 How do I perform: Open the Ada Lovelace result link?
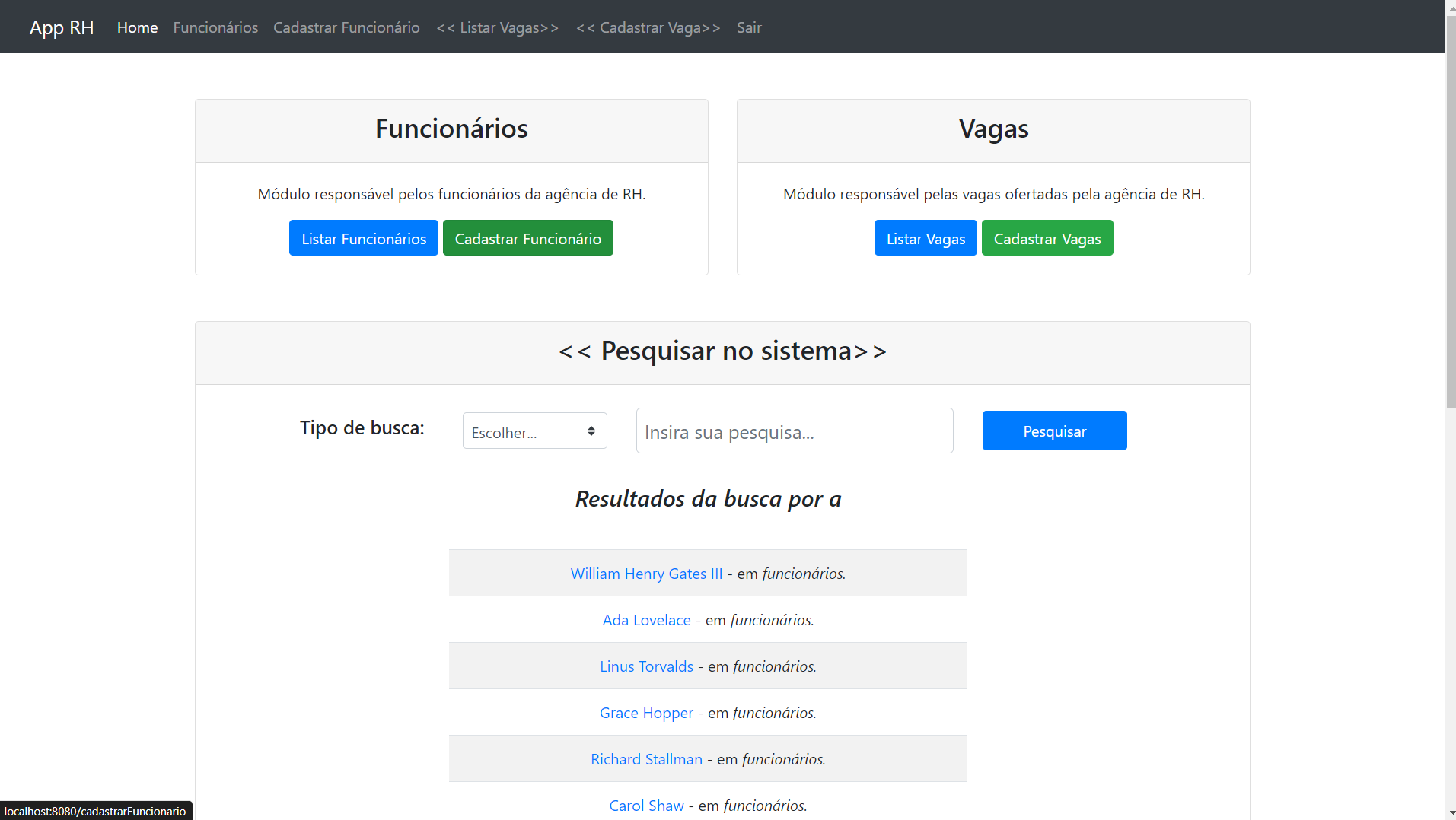[646, 620]
